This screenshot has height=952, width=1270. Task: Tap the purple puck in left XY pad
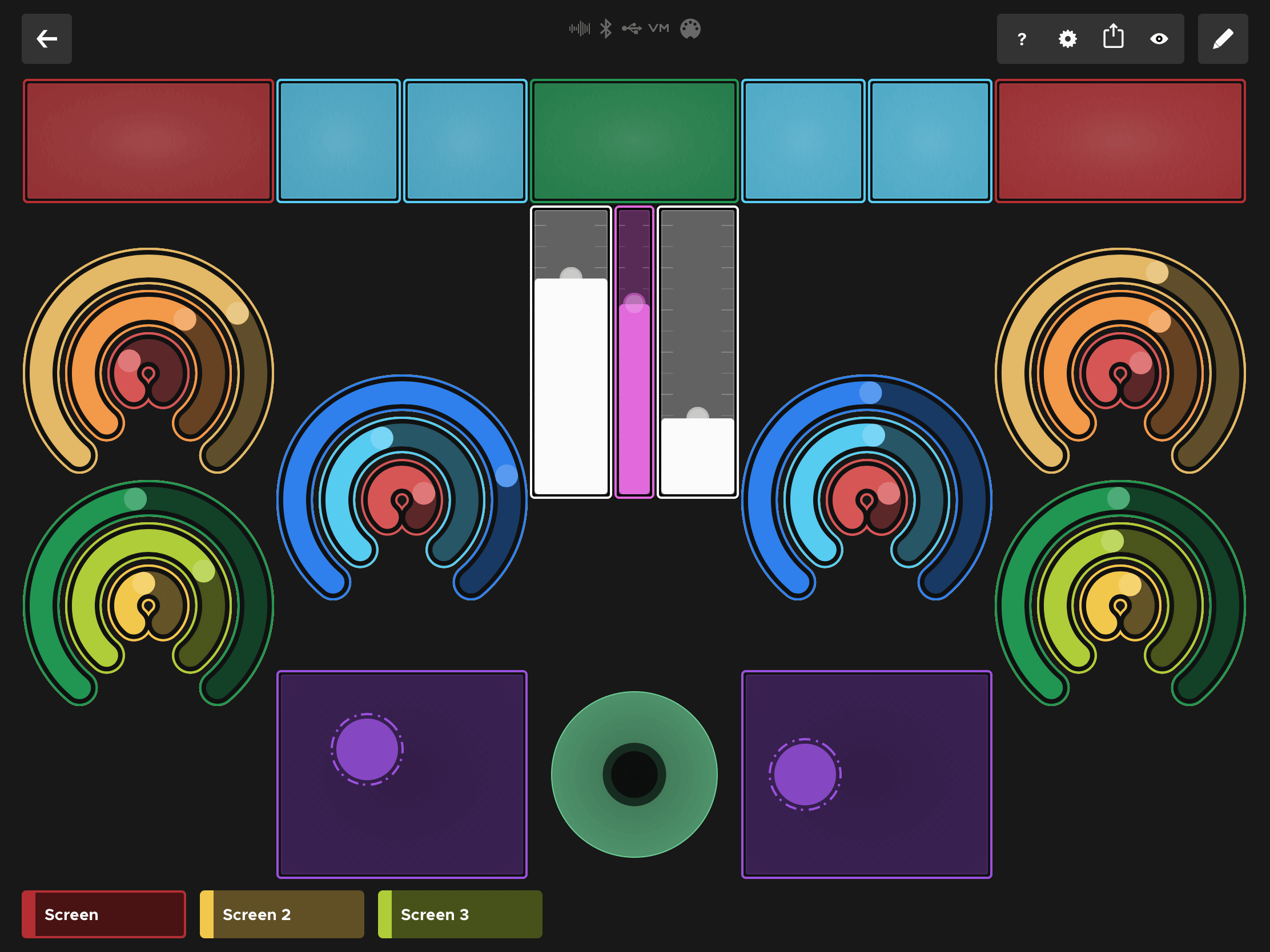pyautogui.click(x=367, y=749)
